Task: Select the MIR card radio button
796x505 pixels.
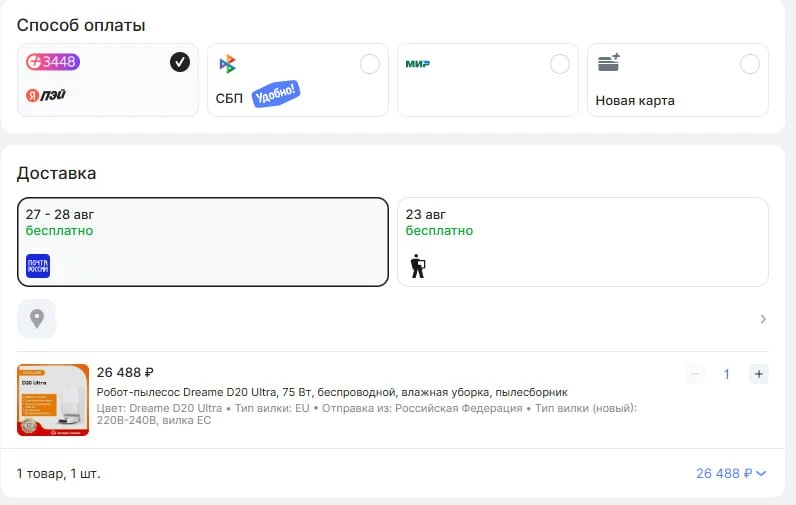Action: pos(559,64)
